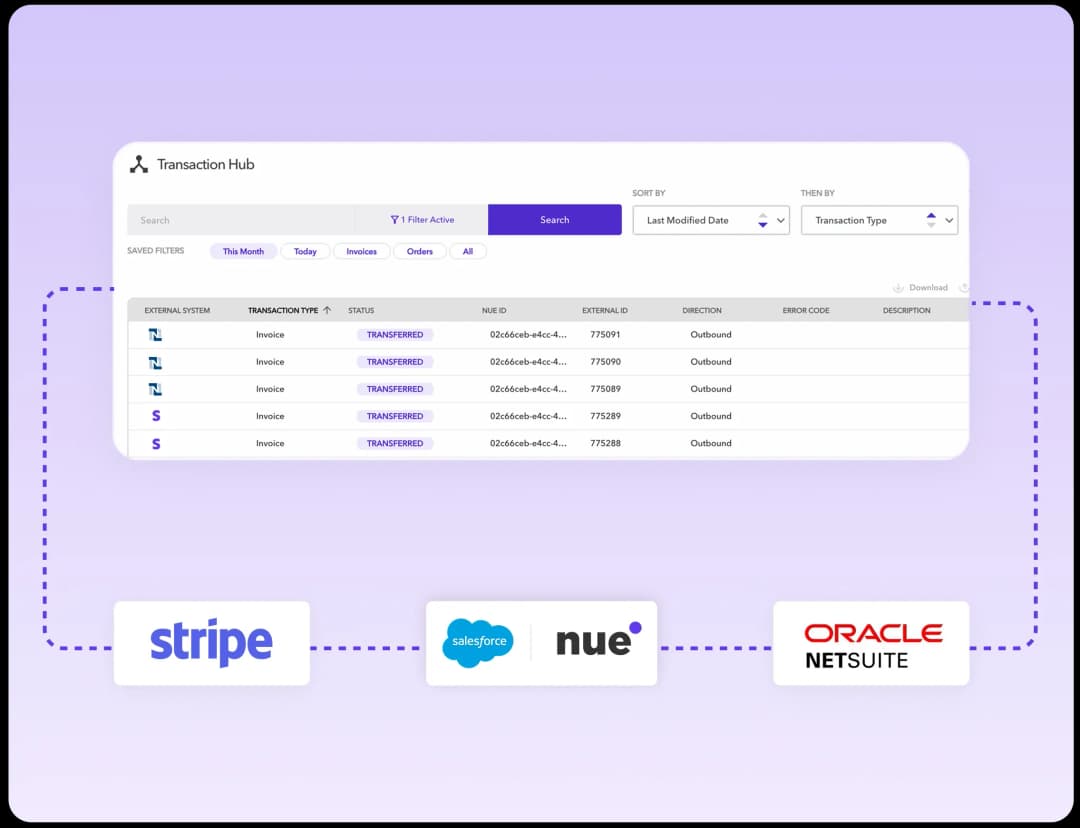Select the All filter tab
The width and height of the screenshot is (1080, 828).
coord(468,251)
